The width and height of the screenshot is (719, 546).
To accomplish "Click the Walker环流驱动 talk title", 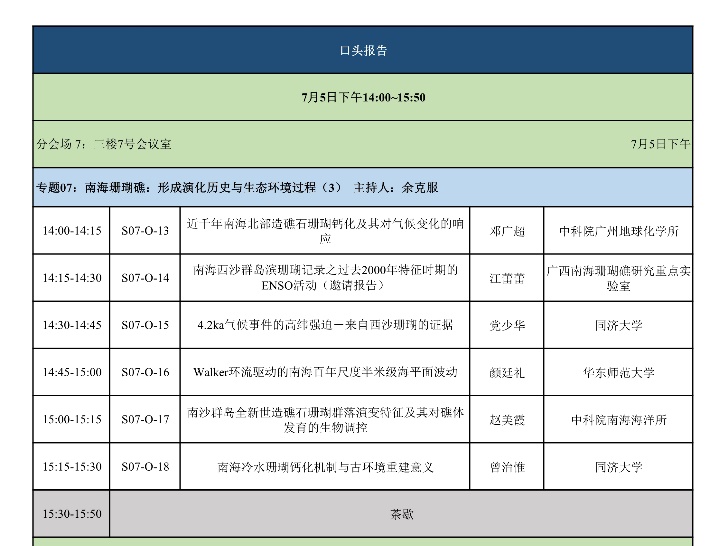I will [325, 372].
